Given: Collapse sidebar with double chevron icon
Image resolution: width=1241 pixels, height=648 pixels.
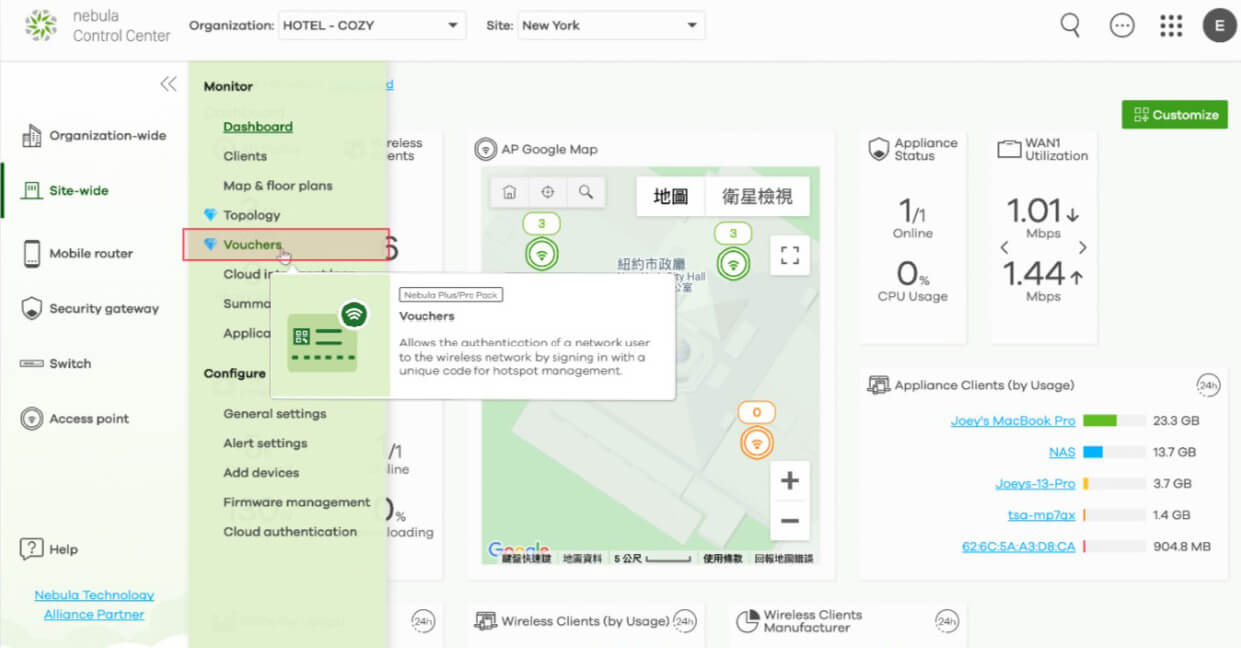Looking at the screenshot, I should point(168,84).
